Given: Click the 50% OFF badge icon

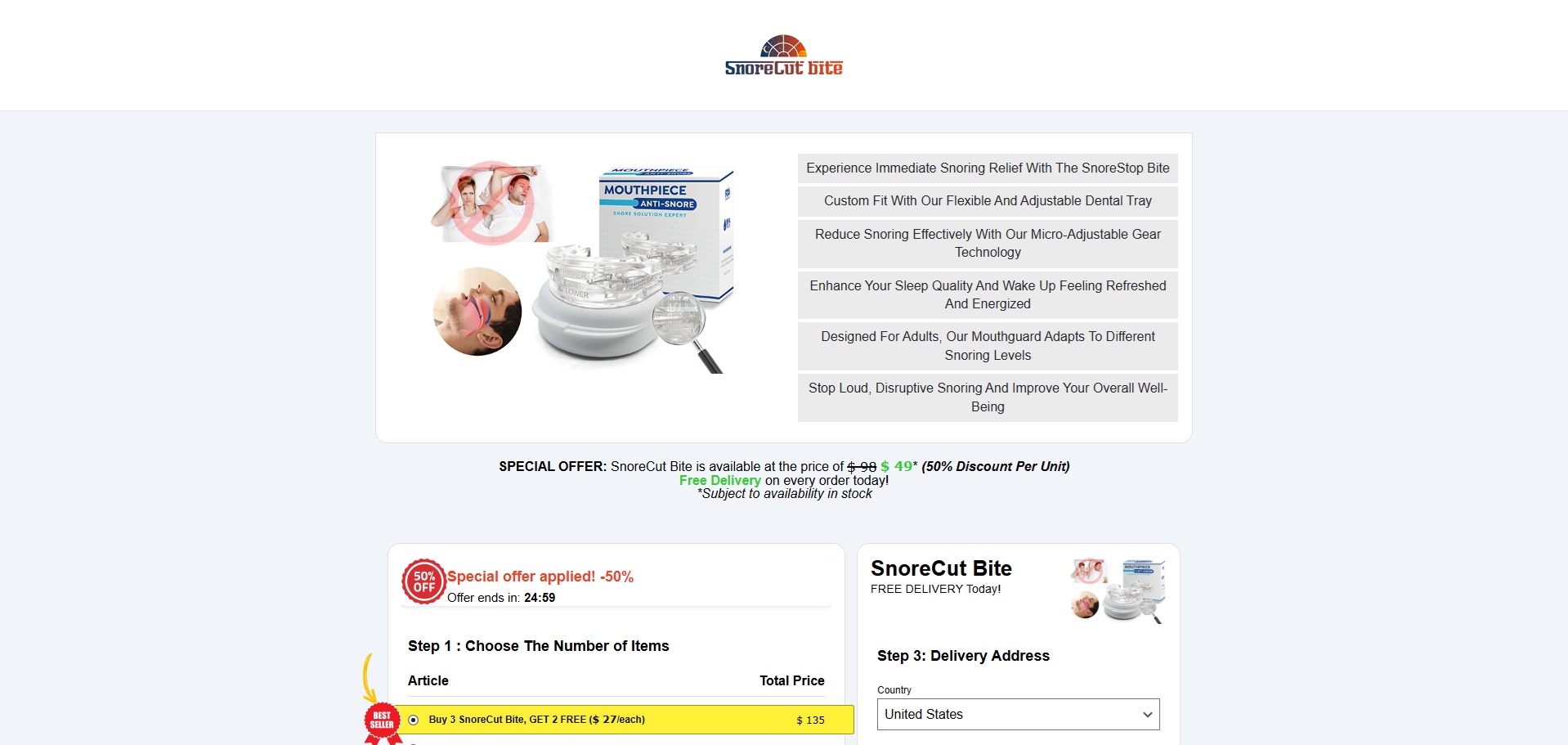Looking at the screenshot, I should [x=423, y=581].
